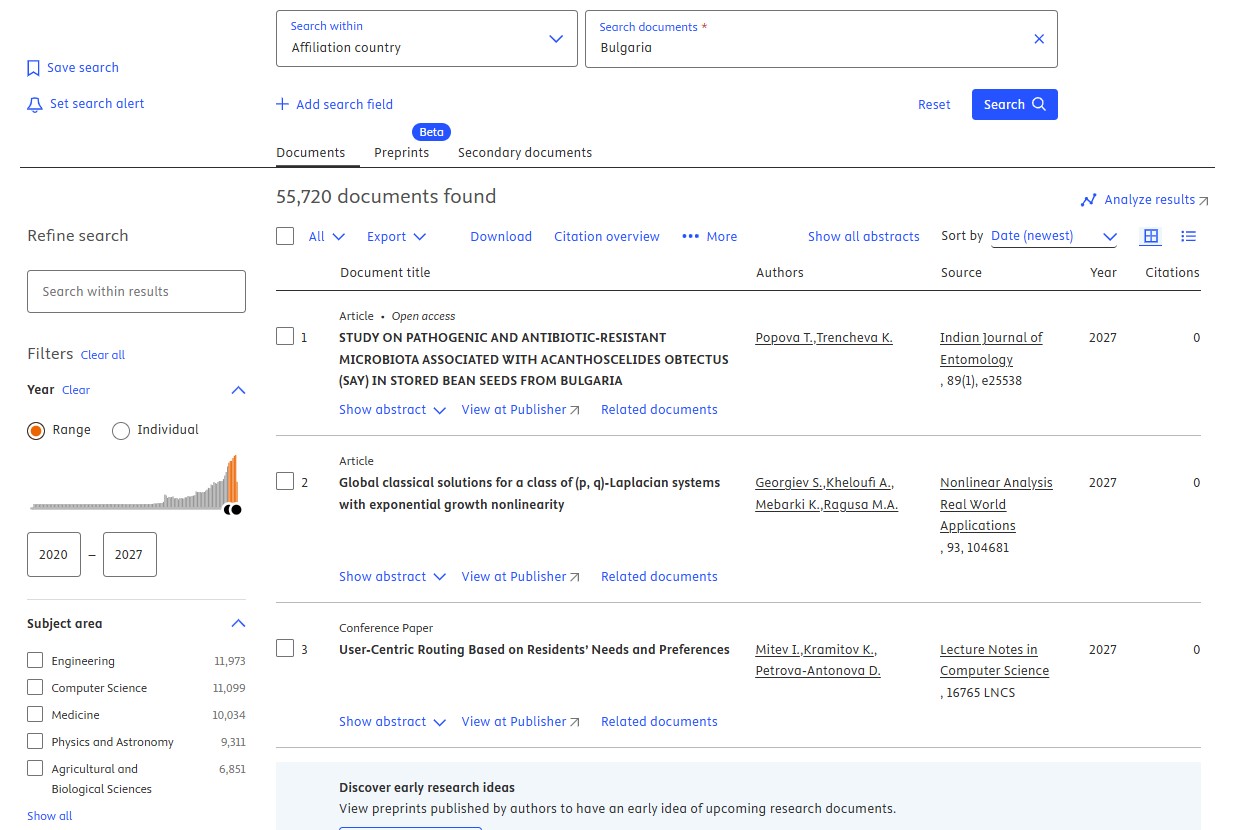Screen dimensions: 1252x830
Task: Tick the checkbox for document 2
Action: click(285, 481)
